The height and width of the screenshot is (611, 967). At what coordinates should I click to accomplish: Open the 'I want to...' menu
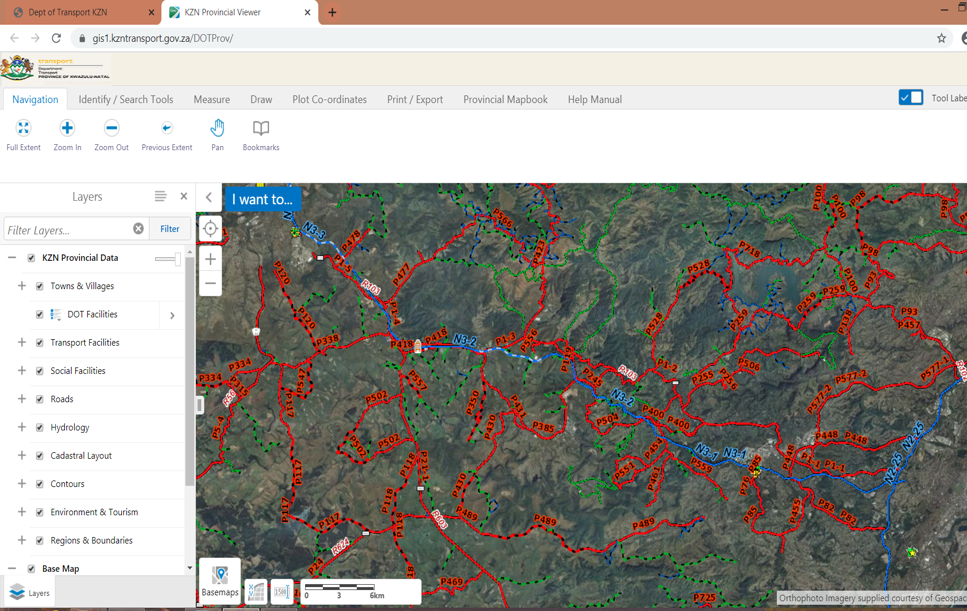coord(263,199)
